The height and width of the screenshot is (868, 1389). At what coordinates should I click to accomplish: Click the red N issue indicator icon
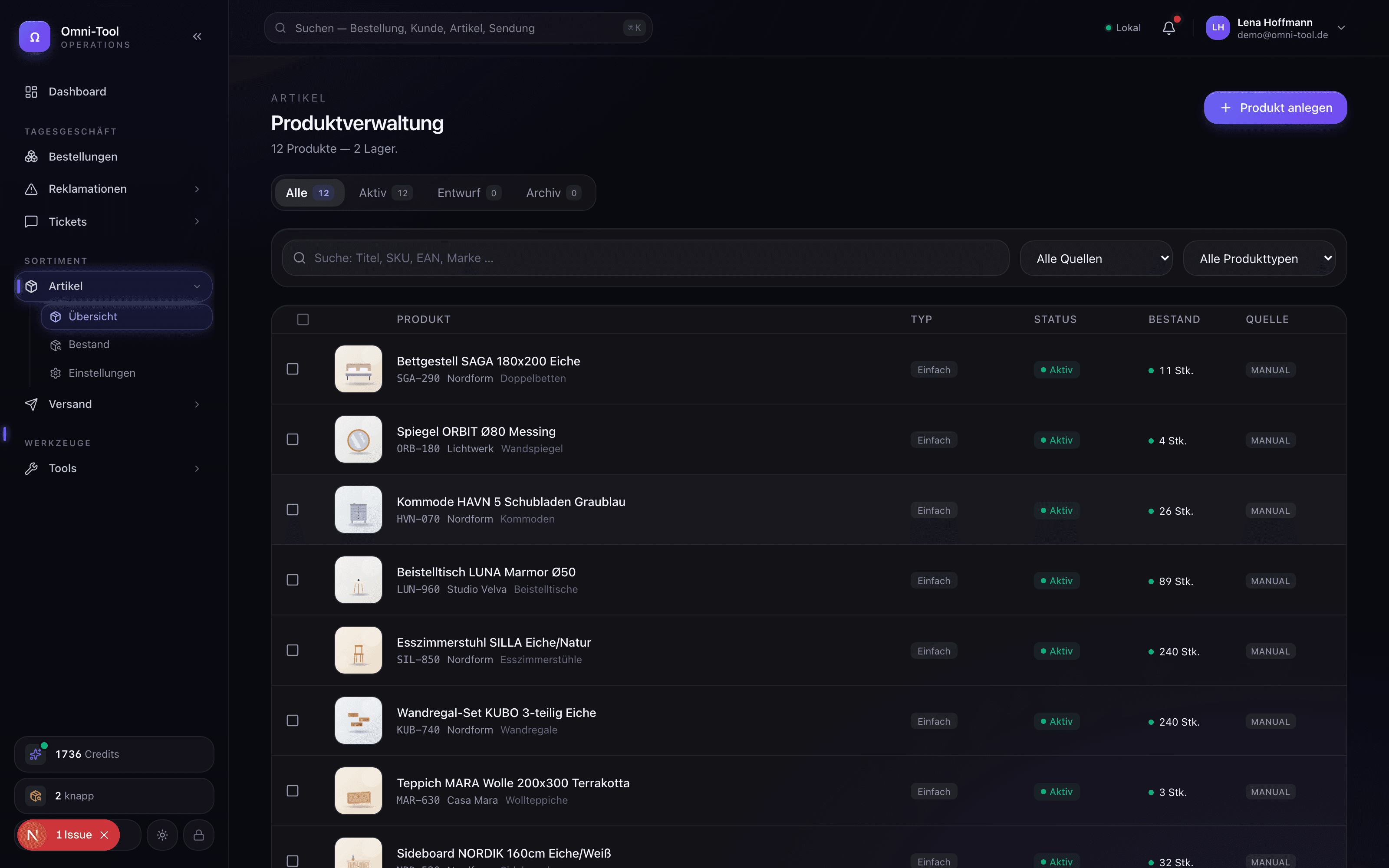[x=32, y=835]
